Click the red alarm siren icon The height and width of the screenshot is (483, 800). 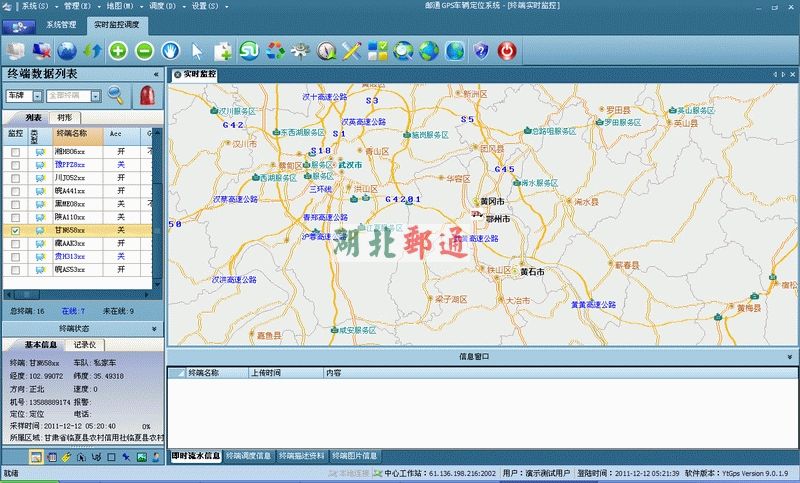click(148, 96)
